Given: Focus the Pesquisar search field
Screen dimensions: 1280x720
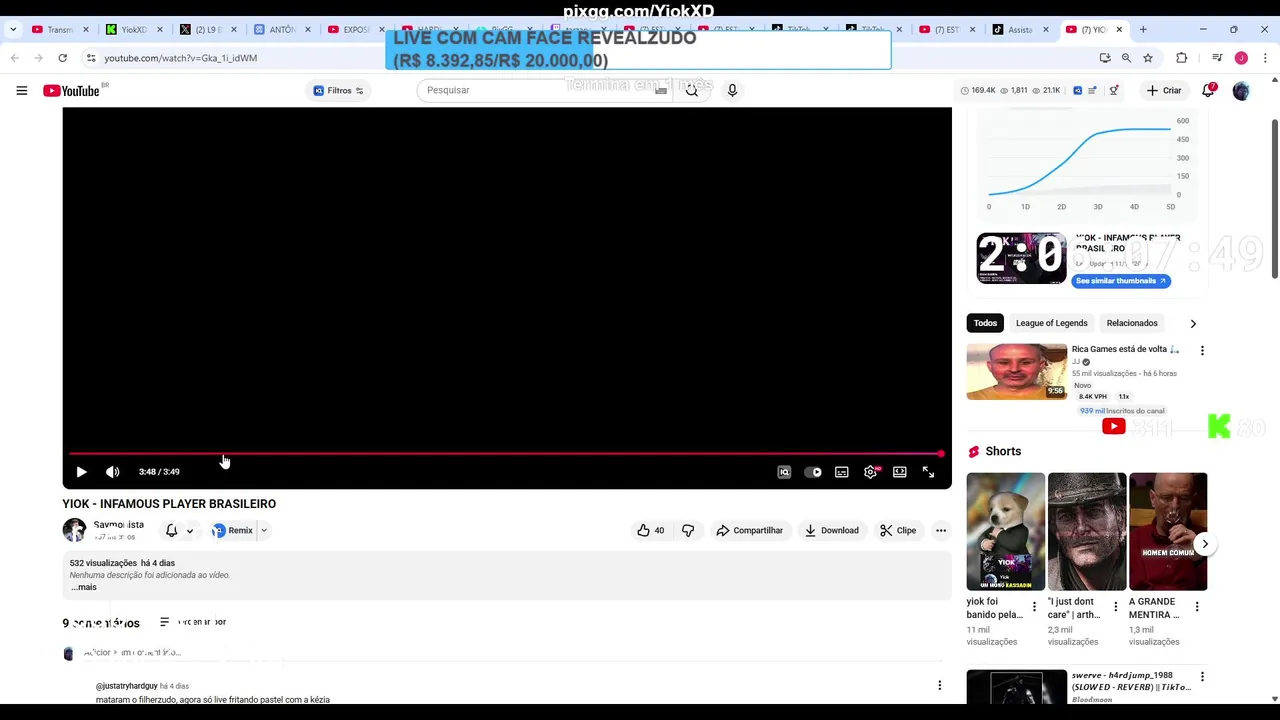Looking at the screenshot, I should (x=540, y=90).
